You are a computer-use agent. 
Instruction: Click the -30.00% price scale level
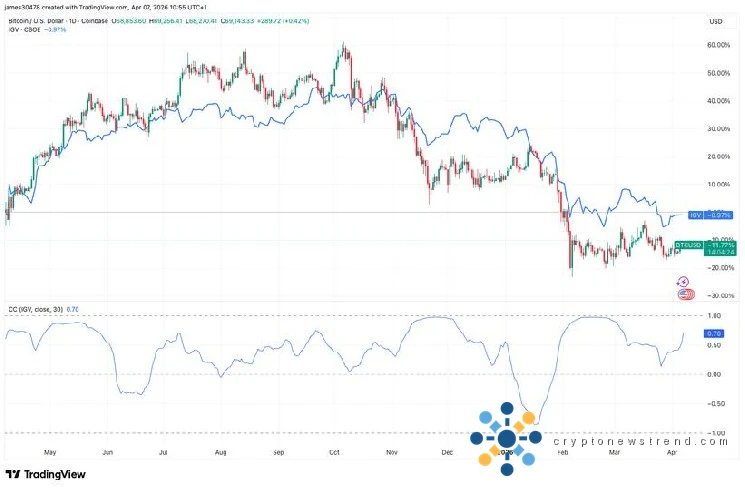click(x=720, y=295)
